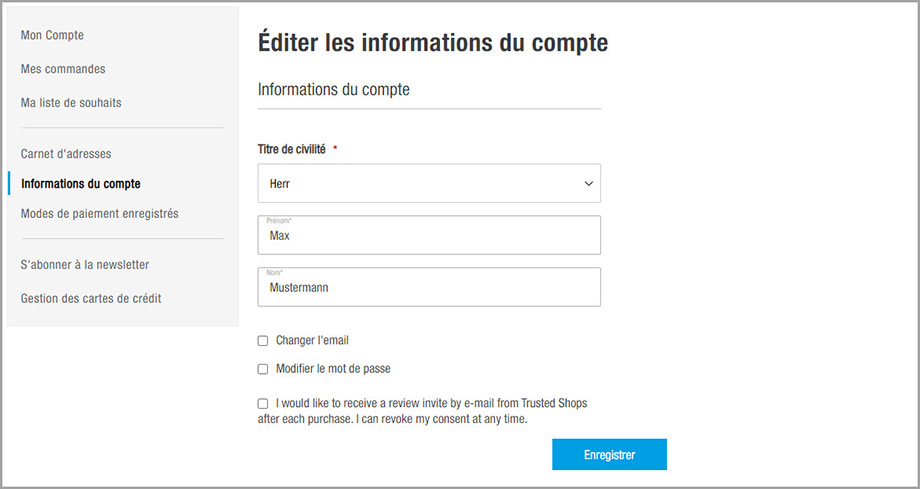
Task: Open Mes commandes from the sidebar
Action: pos(63,69)
